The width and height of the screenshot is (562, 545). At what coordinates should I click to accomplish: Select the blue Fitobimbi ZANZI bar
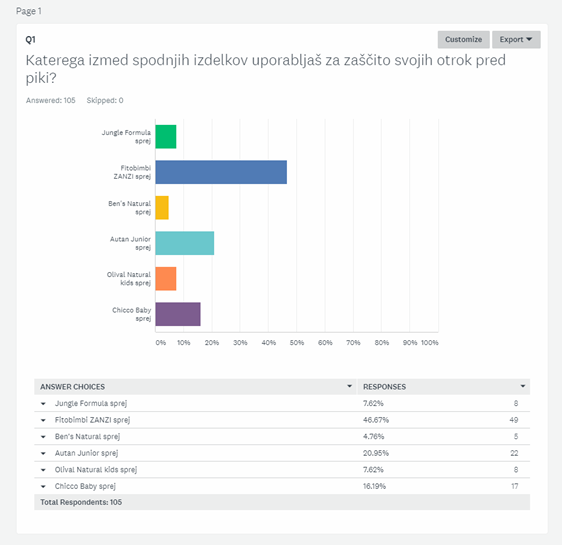(221, 172)
